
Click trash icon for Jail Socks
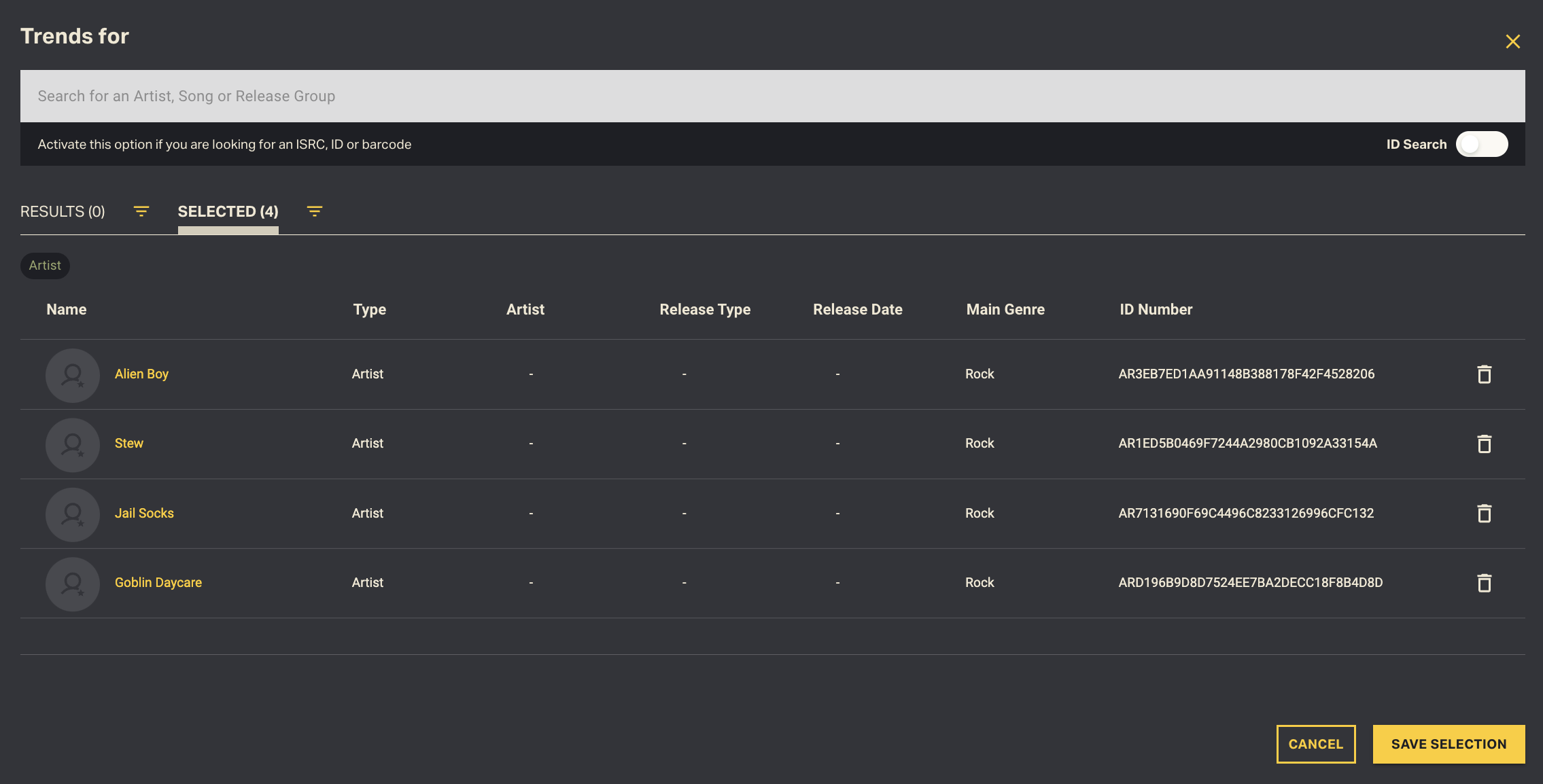[1484, 514]
